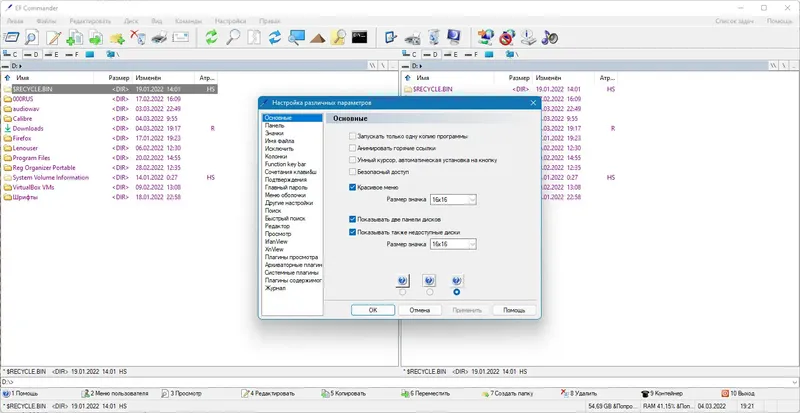
Task: Click the network connect globe-computer icon
Action: (486, 37)
